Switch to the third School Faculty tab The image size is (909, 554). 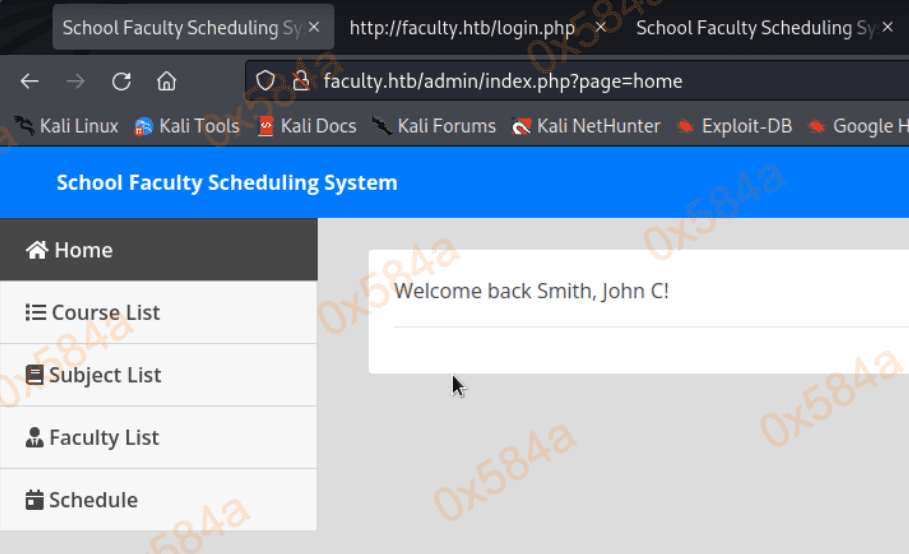(x=755, y=27)
